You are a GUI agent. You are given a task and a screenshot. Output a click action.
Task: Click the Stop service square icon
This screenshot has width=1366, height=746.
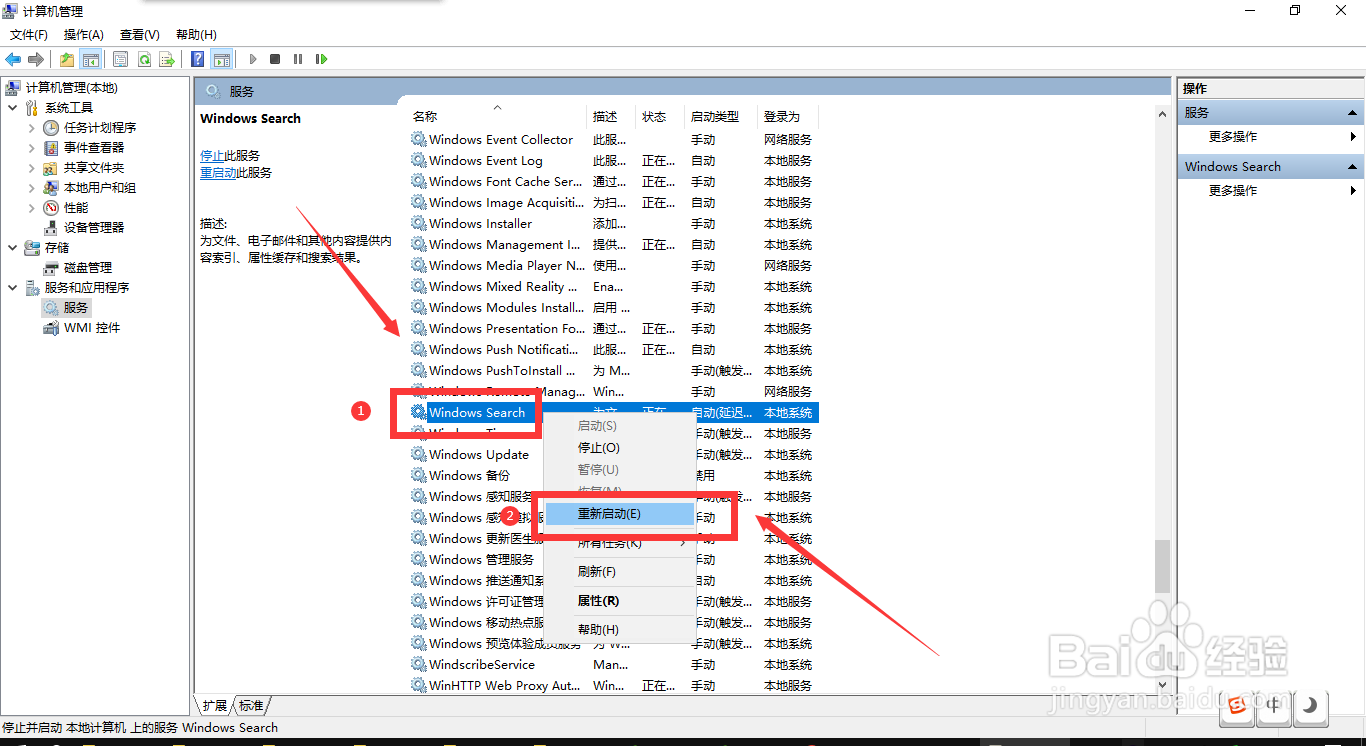pyautogui.click(x=275, y=59)
